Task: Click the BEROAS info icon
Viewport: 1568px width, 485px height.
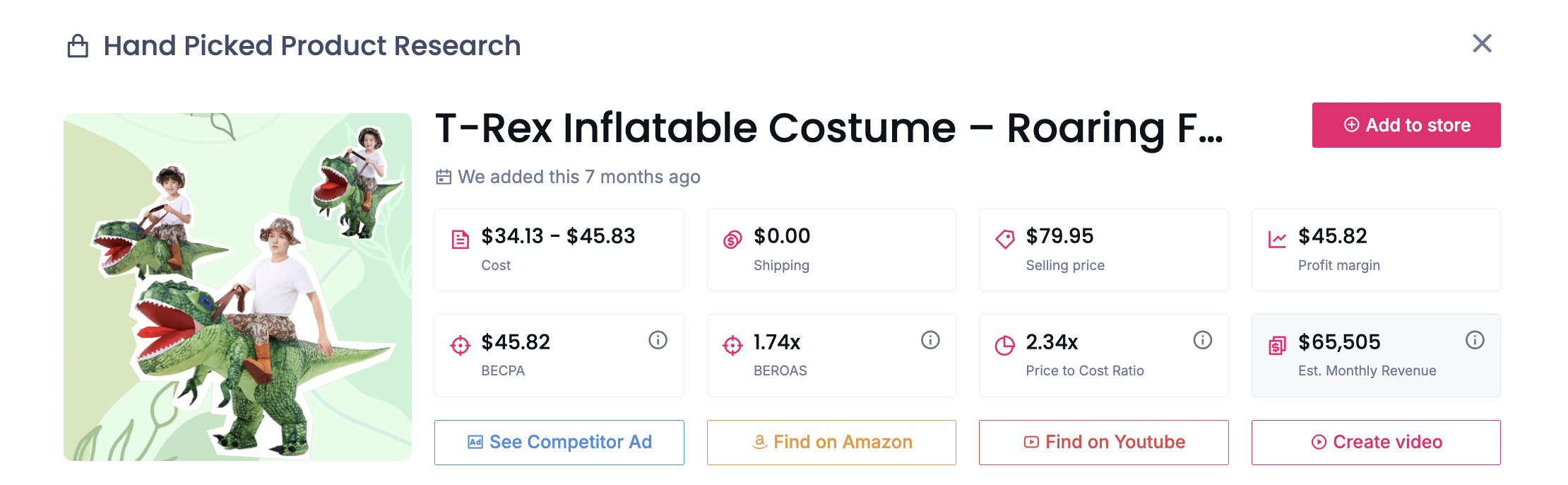Action: (x=930, y=341)
